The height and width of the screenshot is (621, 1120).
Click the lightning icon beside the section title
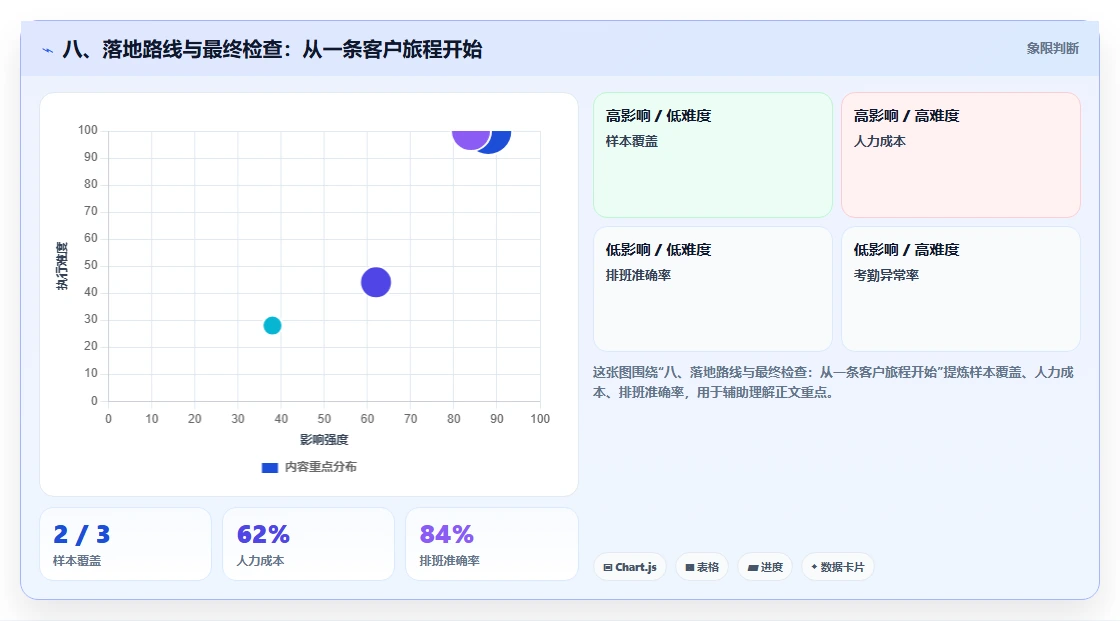pos(48,50)
